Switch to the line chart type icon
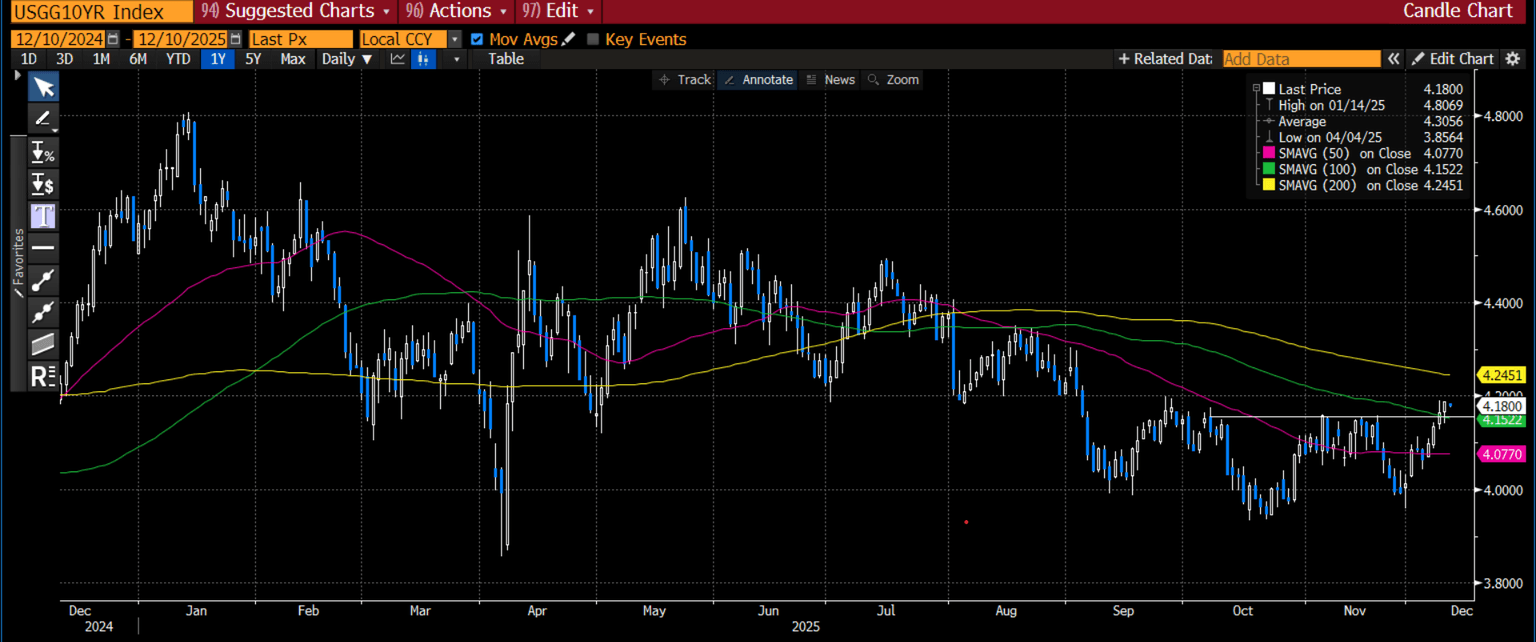The image size is (1536, 642). click(398, 59)
